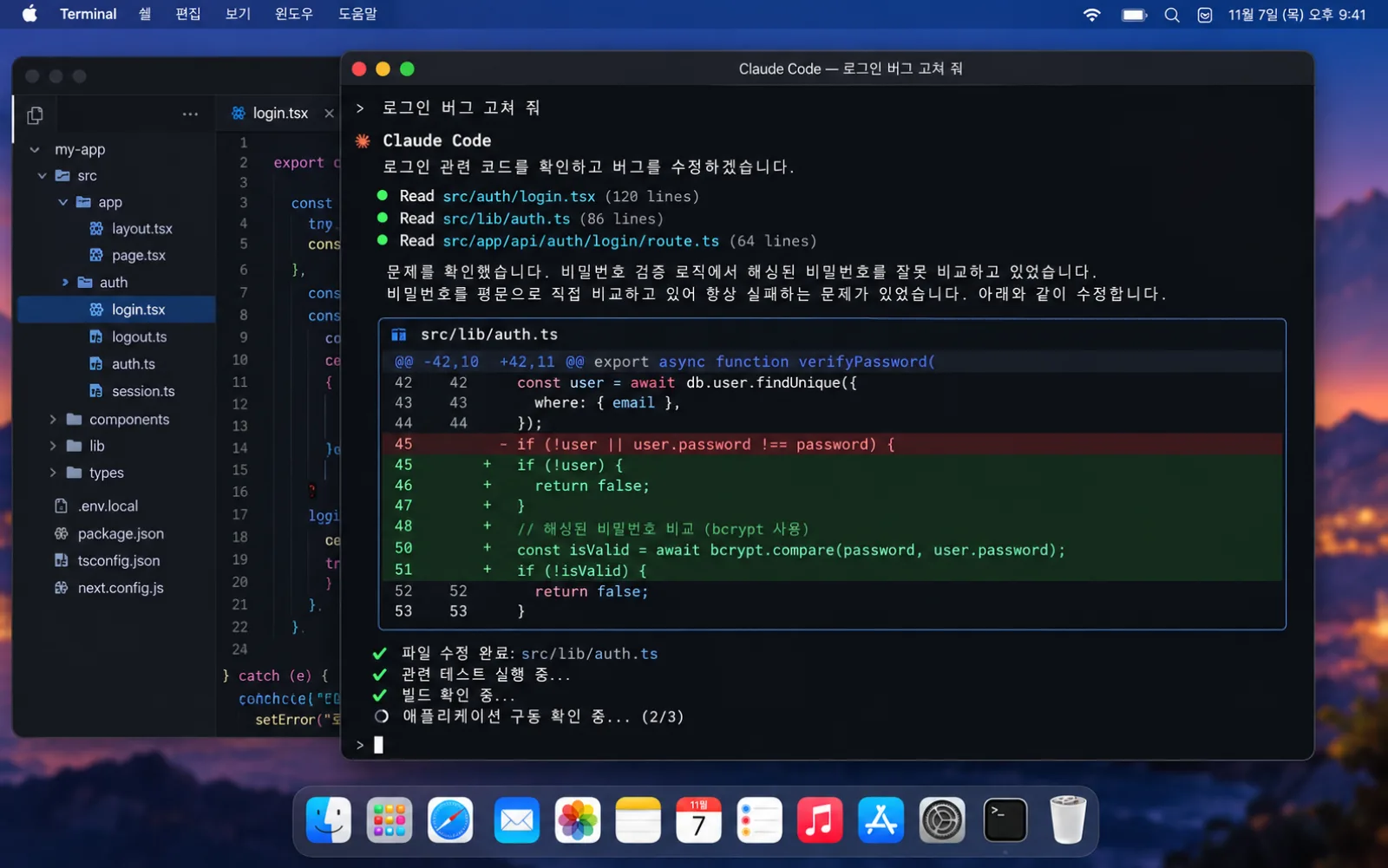This screenshot has width=1388, height=868.
Task: Open the 도움말 menu
Action: (357, 14)
